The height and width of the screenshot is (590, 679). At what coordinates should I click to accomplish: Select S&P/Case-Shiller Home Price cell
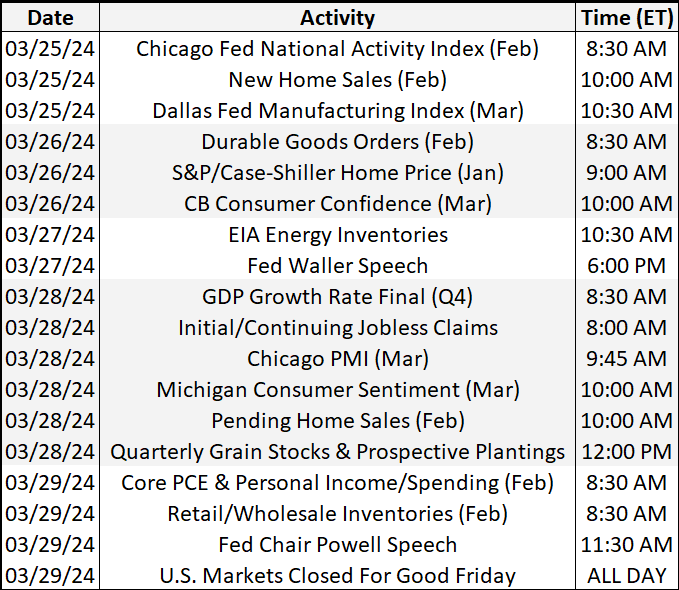tap(337, 172)
